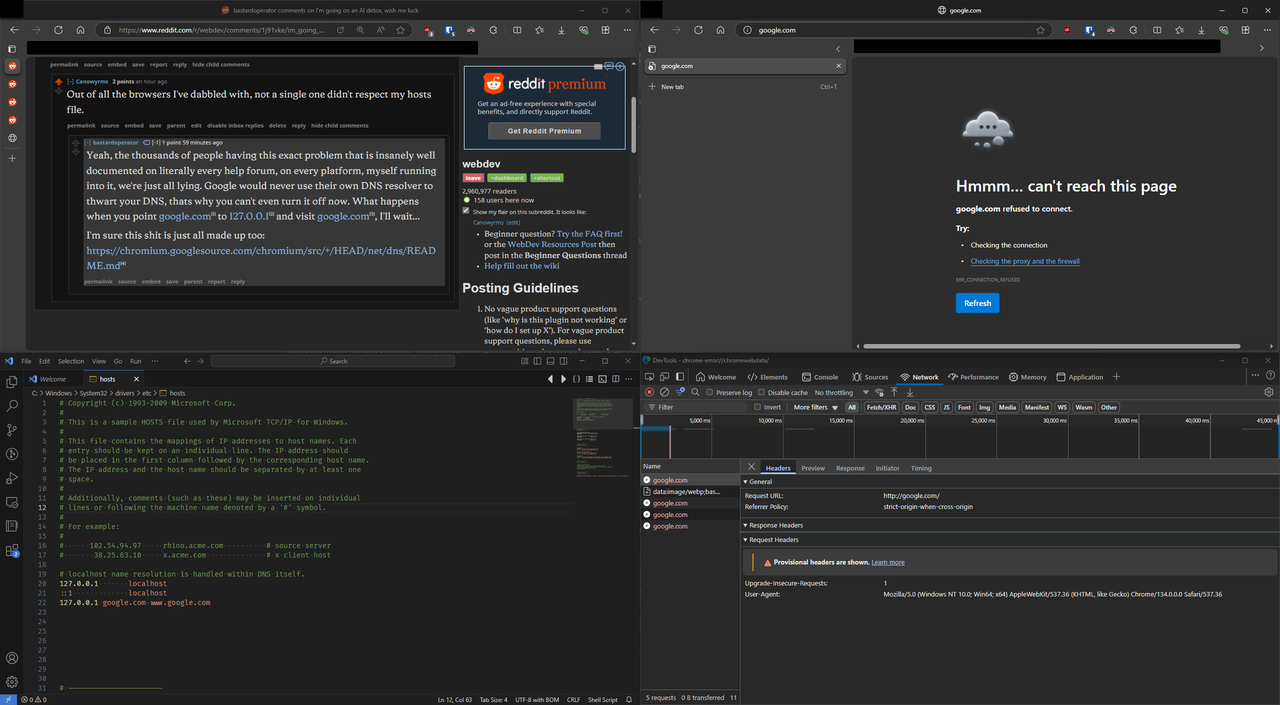This screenshot has width=1280, height=705.
Task: Click the DevTools record network log button
Action: (x=649, y=392)
